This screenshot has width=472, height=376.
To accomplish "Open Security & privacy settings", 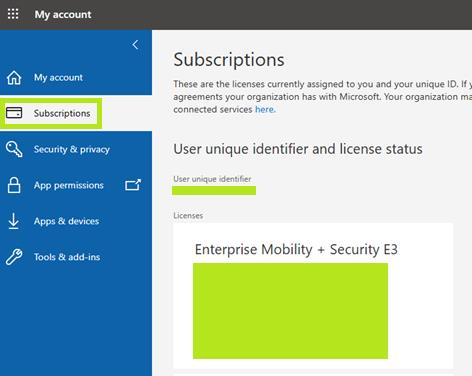I will (72, 149).
